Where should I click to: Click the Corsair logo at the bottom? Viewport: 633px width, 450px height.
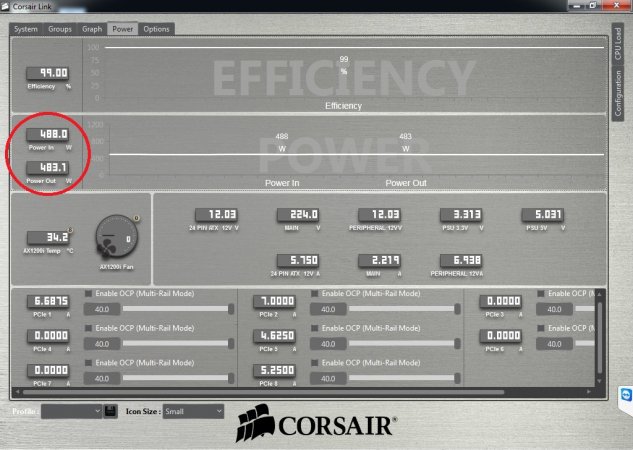tap(317, 423)
